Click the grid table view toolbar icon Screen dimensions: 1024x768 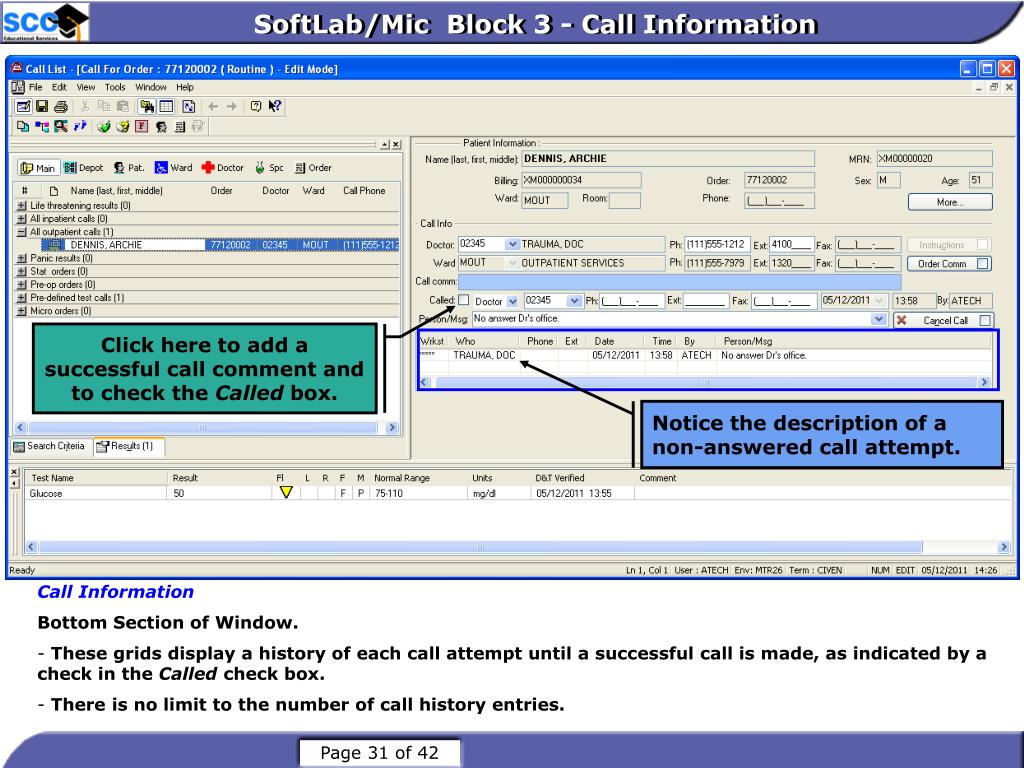167,106
